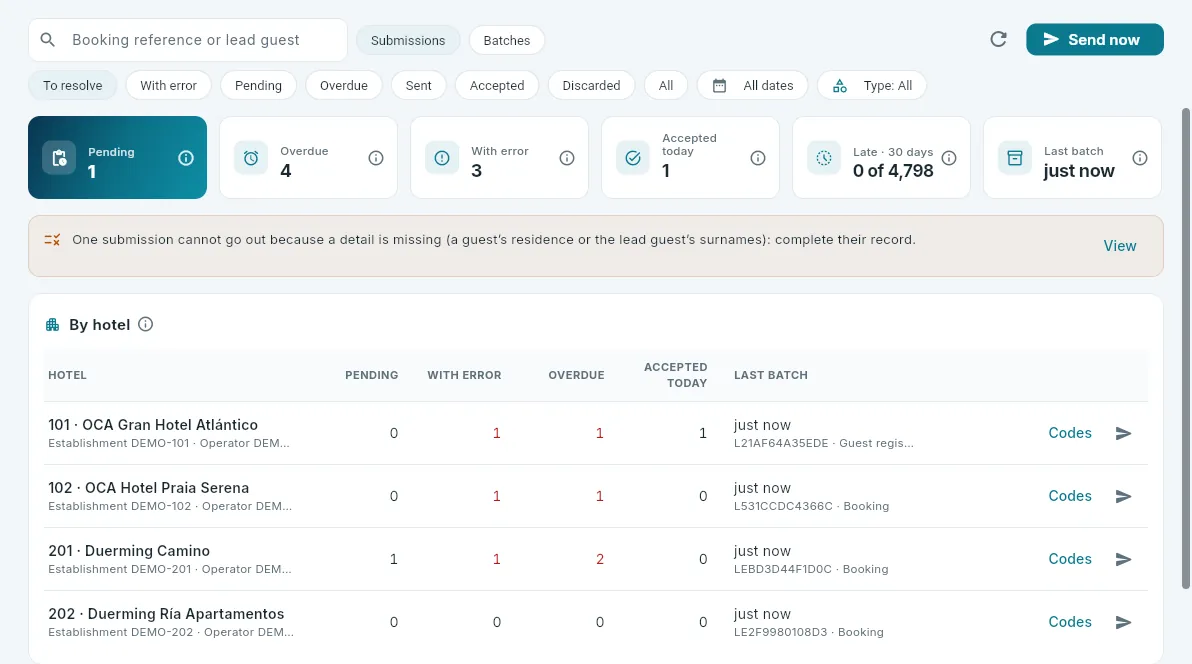Click the info icon on Overdue card
This screenshot has height=664, width=1192.
click(376, 158)
